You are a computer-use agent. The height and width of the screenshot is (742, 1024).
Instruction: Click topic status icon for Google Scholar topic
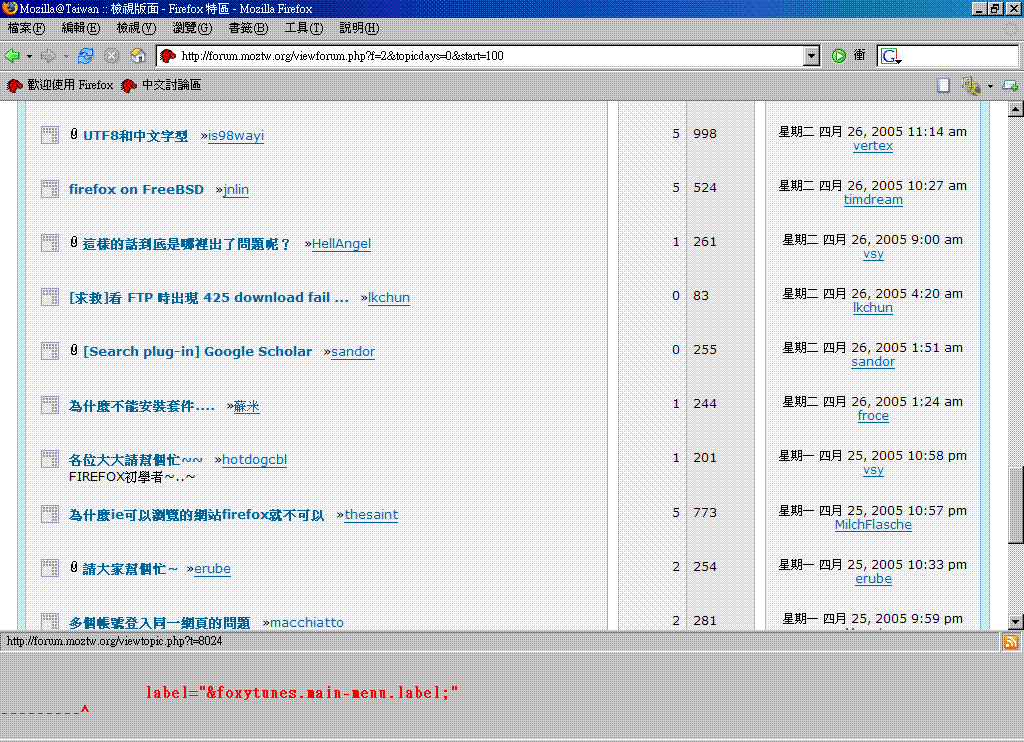point(50,351)
